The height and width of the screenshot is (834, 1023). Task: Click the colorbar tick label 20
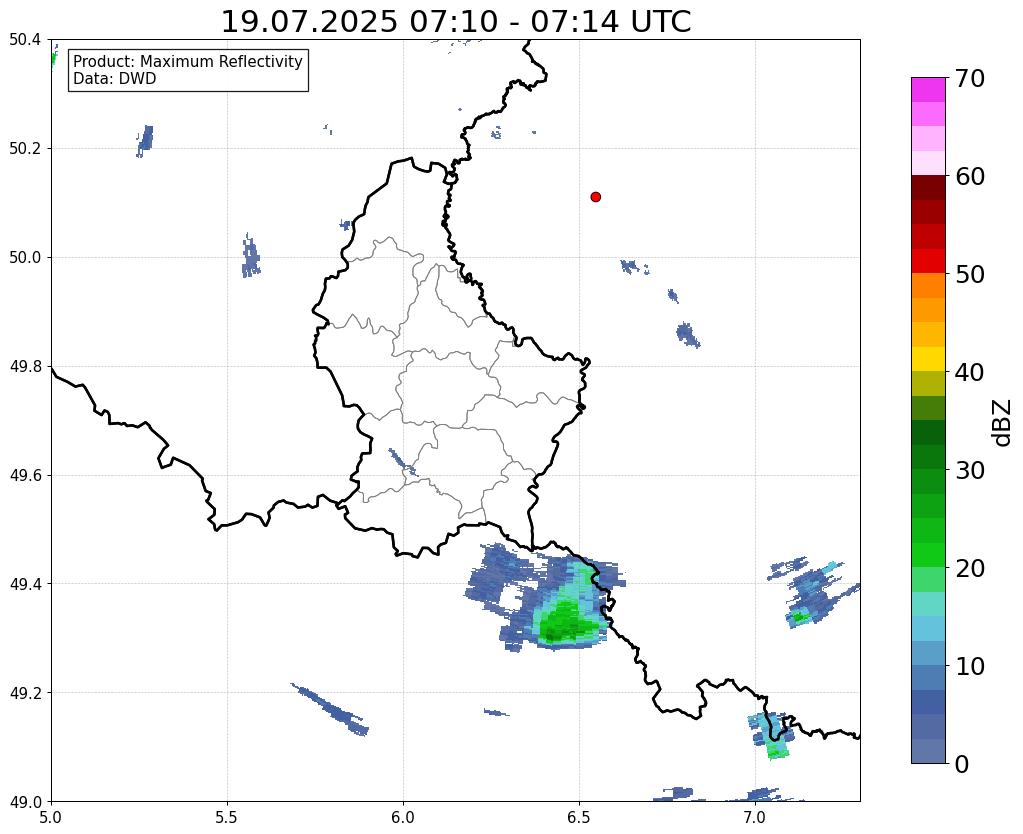tap(970, 568)
